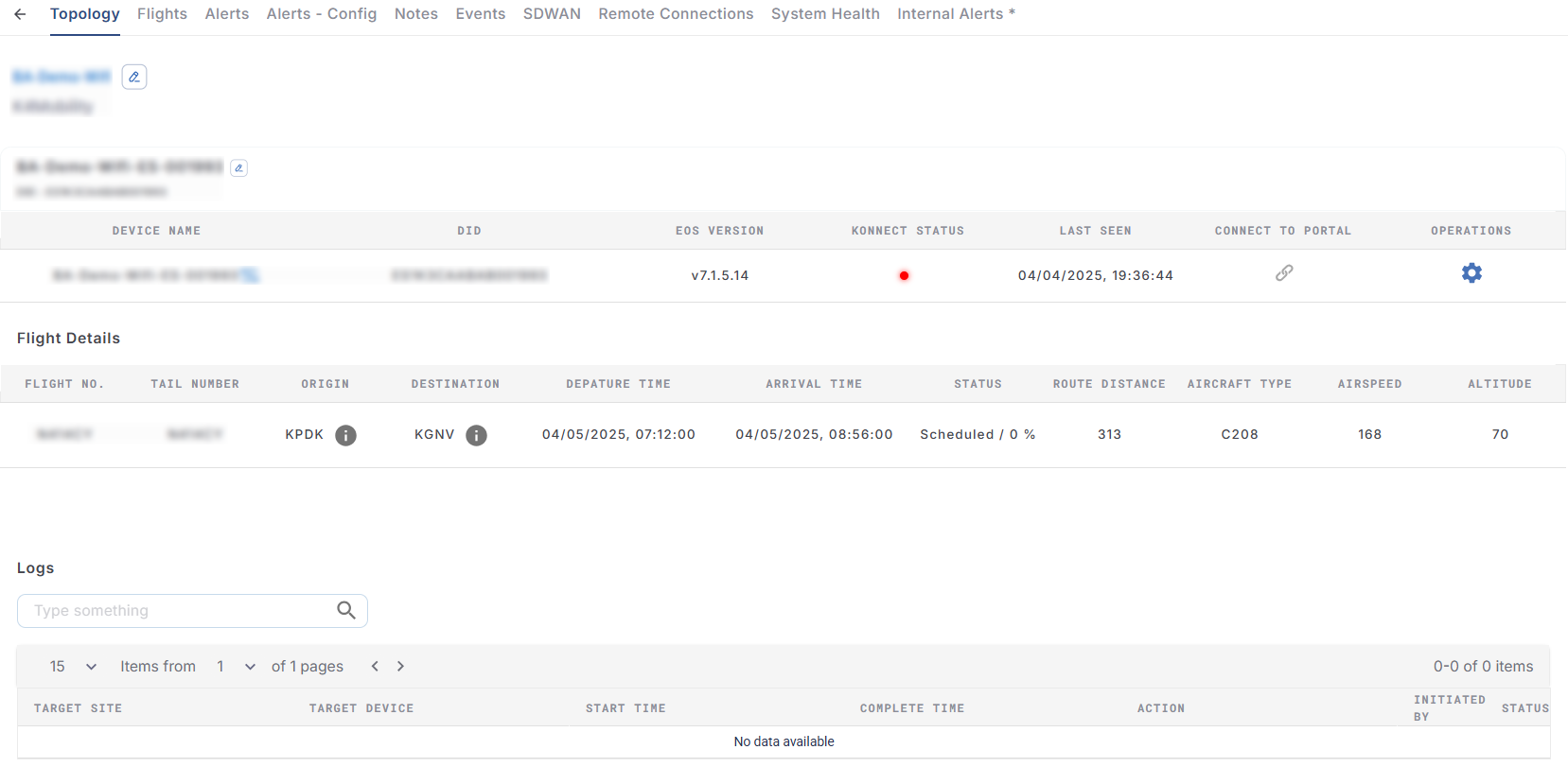Click the Start Time column header
Viewport: 1568px width, 767px height.
coord(625,708)
